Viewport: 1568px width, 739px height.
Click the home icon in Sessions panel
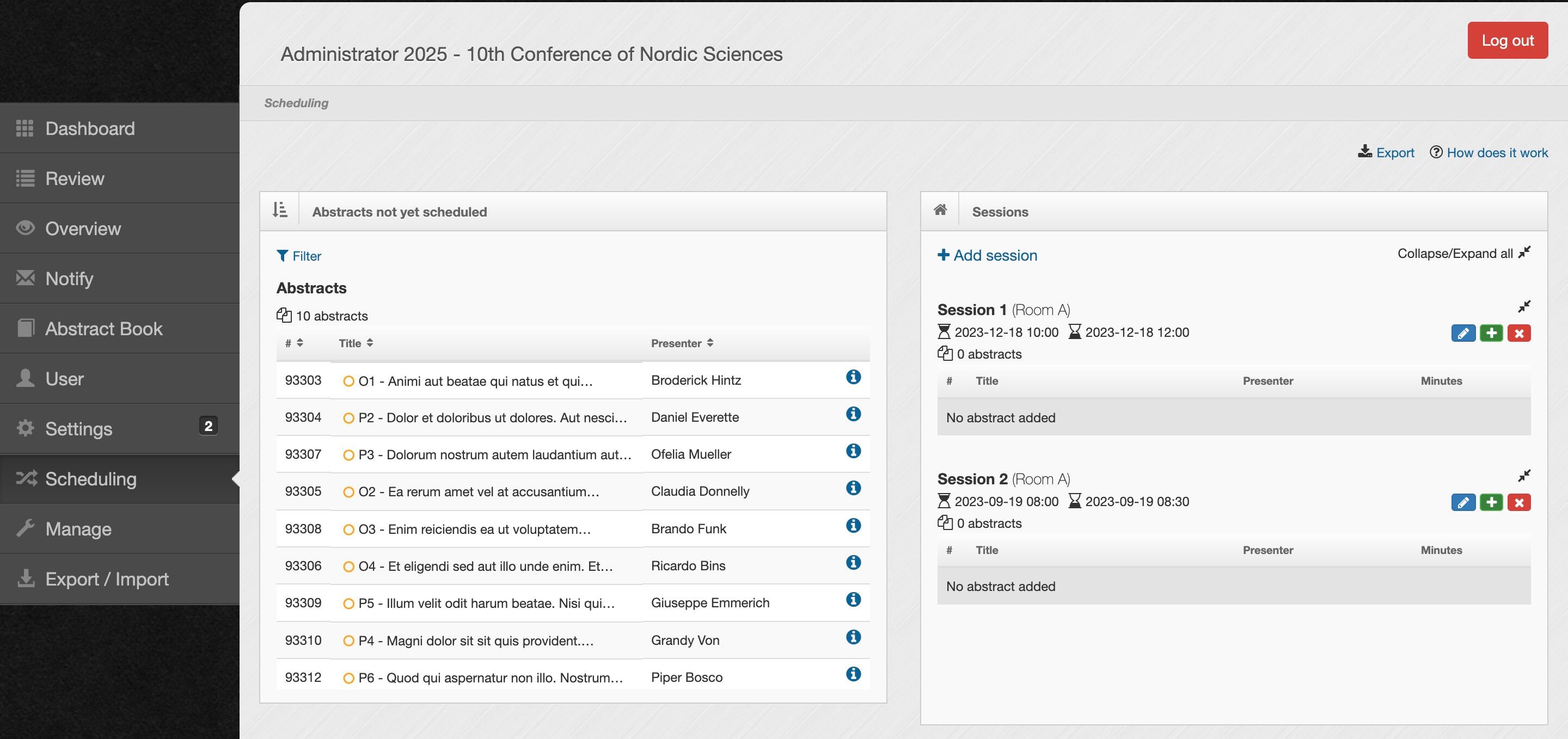(940, 211)
